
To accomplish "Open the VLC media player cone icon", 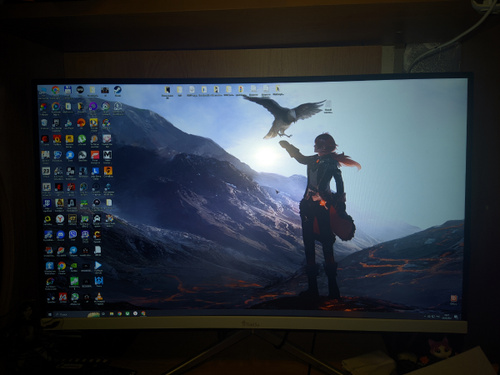I will [99, 296].
